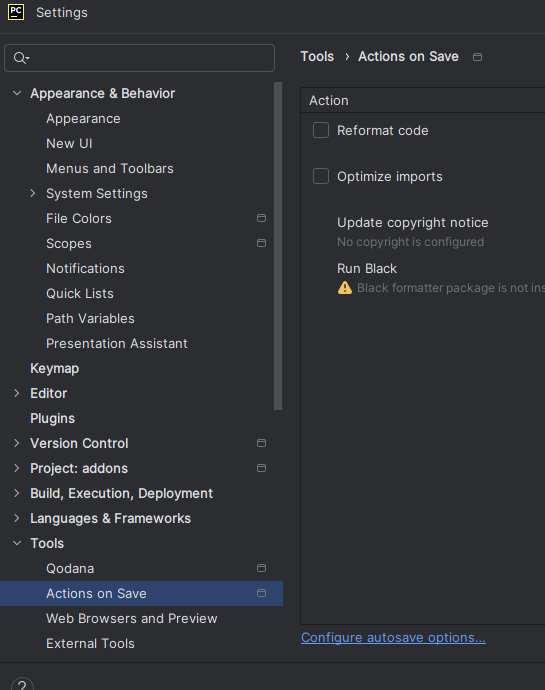Screen dimensions: 545x690
Task: Click project-level icon beside Version Control
Action: pyautogui.click(x=261, y=443)
